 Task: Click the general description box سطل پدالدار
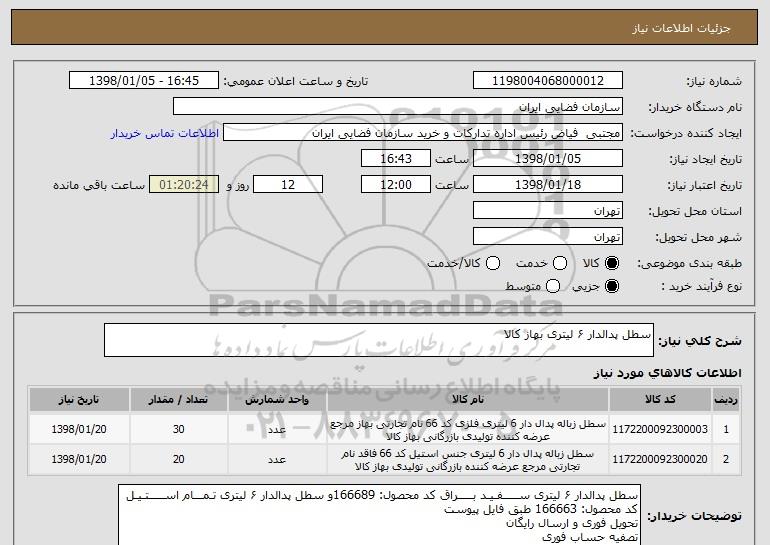(x=379, y=340)
